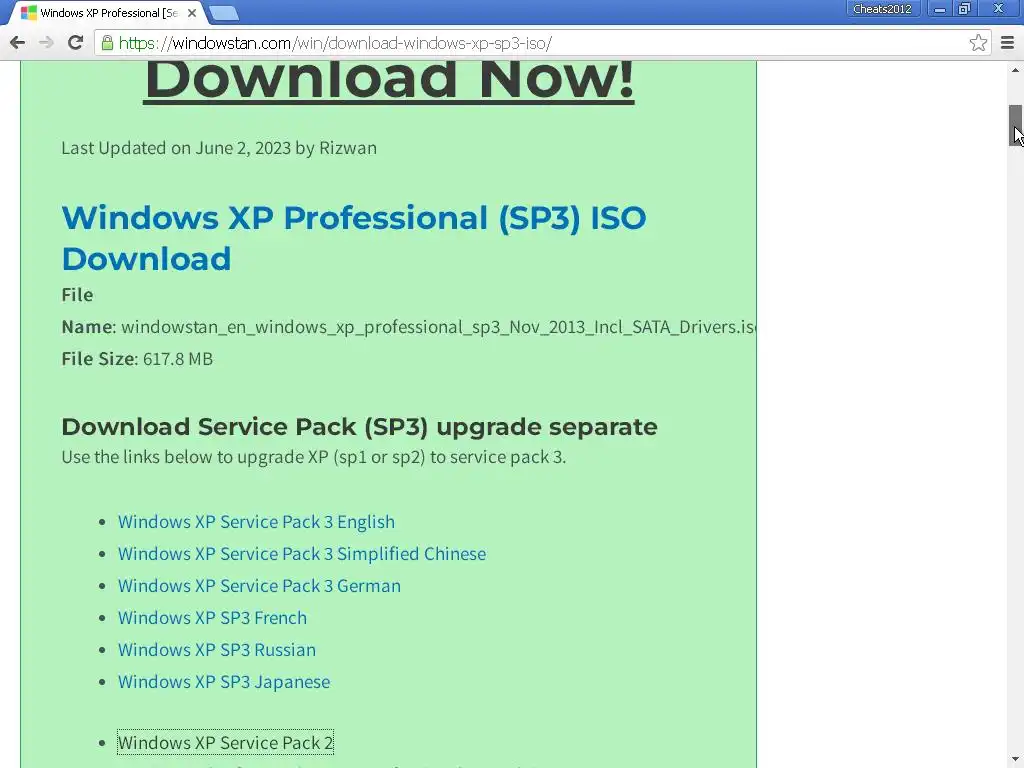Viewport: 1024px width, 768px height.
Task: Open Windows XP SP3 French link
Action: point(212,618)
